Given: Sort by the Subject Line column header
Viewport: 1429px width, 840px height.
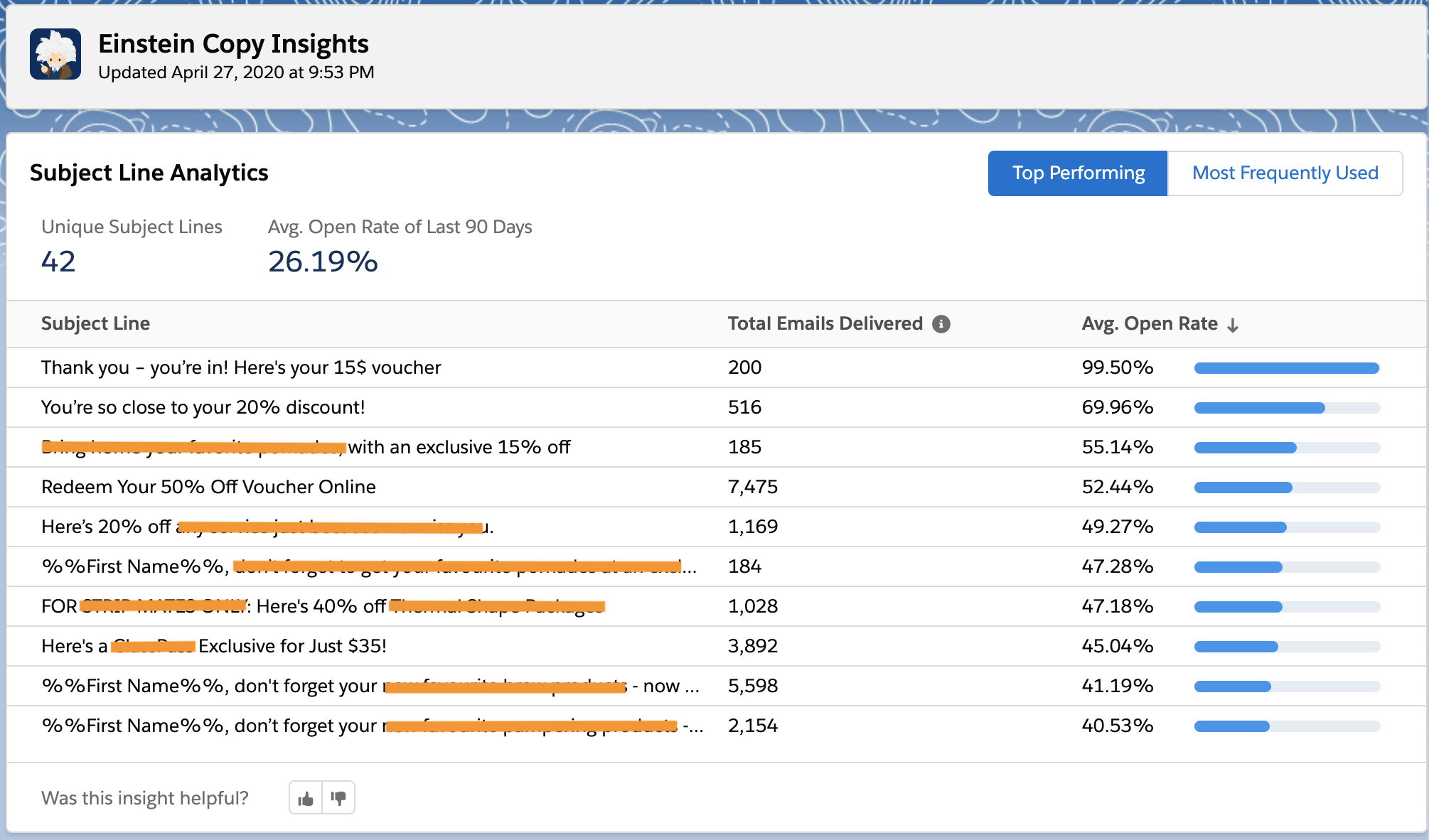Looking at the screenshot, I should 95,323.
